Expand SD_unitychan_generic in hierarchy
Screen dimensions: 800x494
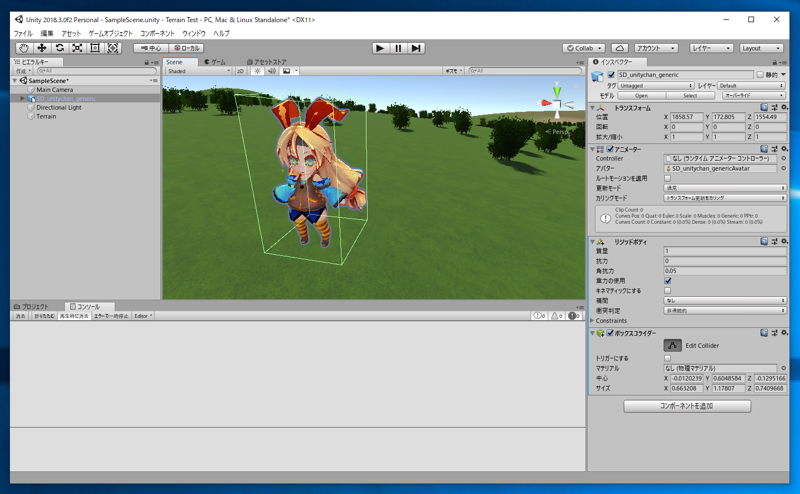pyautogui.click(x=22, y=98)
